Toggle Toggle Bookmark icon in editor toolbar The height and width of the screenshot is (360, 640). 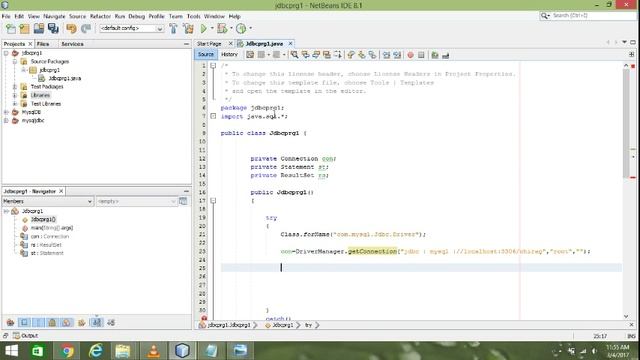[372, 55]
